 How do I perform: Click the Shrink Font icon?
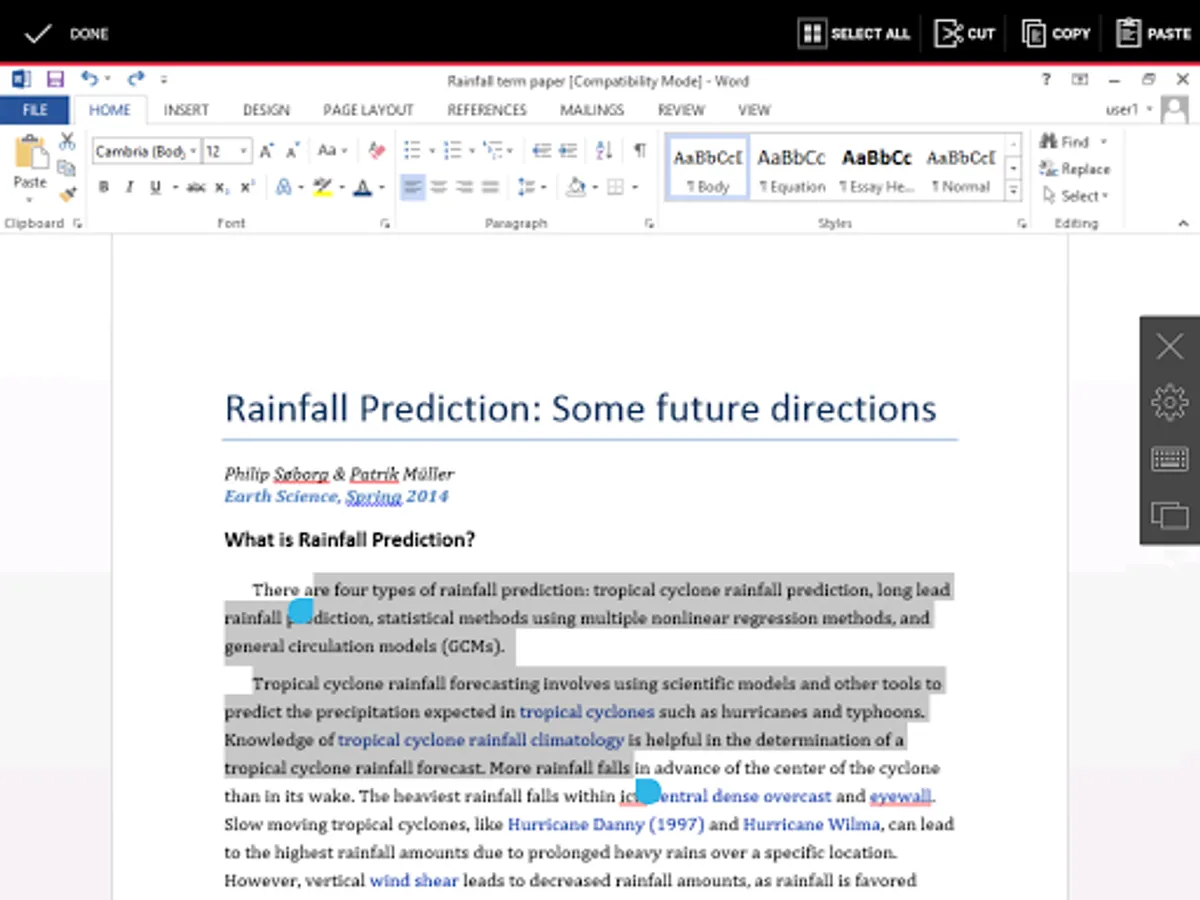[x=293, y=151]
